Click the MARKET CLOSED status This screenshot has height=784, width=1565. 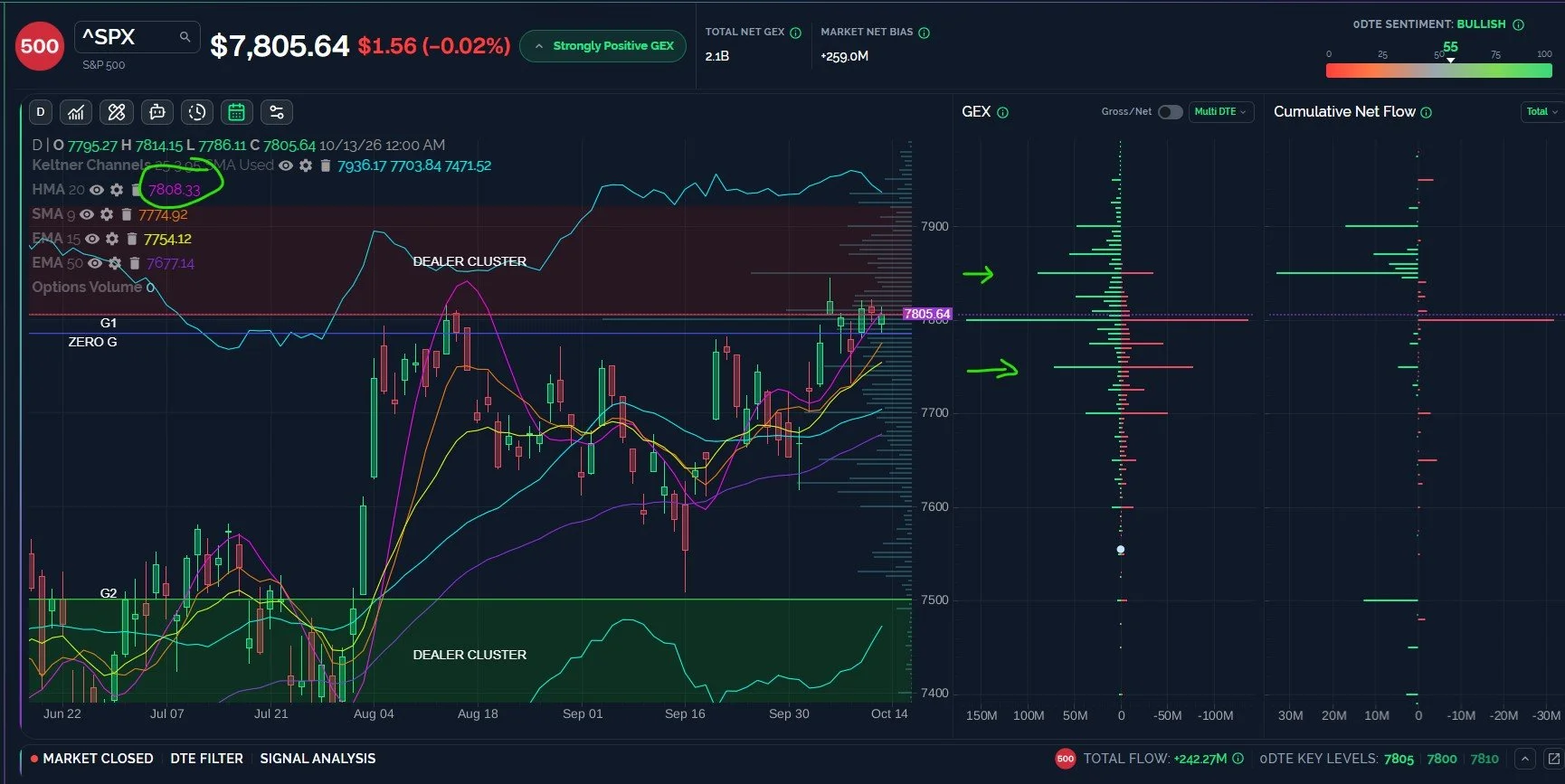click(92, 759)
